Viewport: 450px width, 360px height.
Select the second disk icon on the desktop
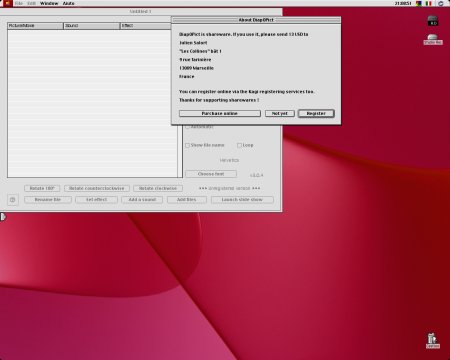point(433,39)
